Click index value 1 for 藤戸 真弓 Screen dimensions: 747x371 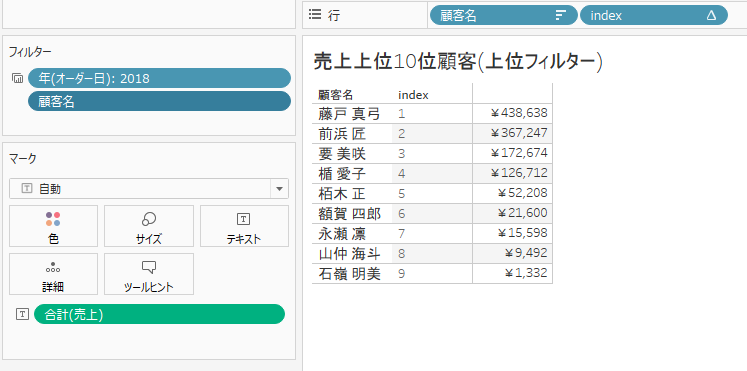[x=401, y=114]
